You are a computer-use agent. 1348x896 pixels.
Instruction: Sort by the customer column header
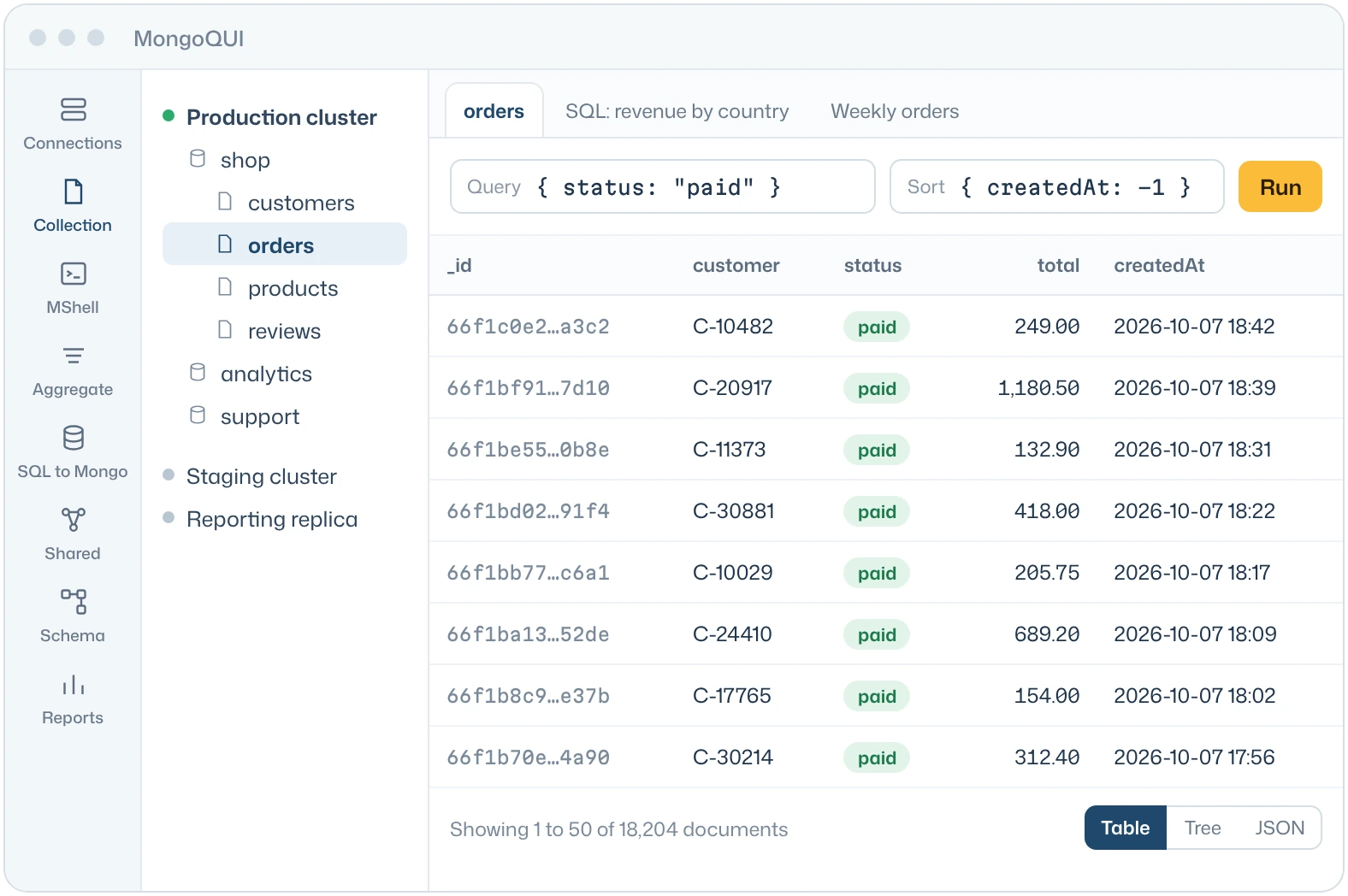tap(736, 266)
